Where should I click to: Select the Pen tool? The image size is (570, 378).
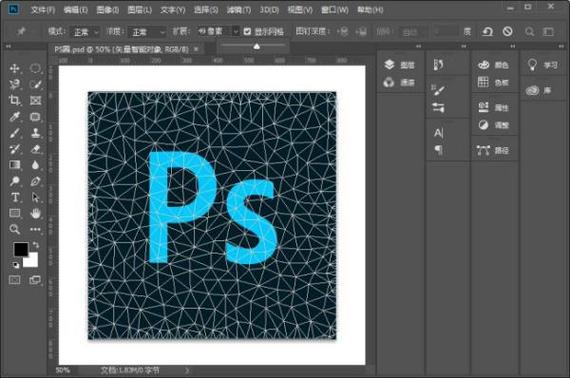click(x=35, y=181)
